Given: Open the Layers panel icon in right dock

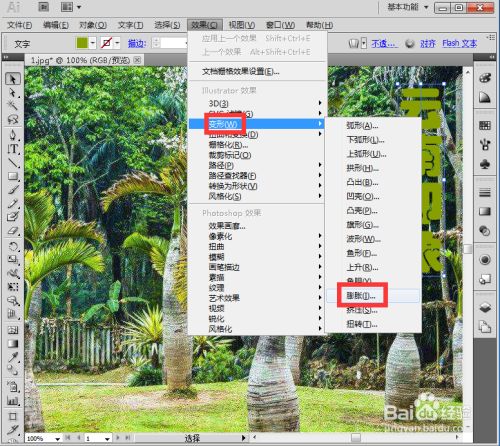Looking at the screenshot, I should pyautogui.click(x=485, y=307).
